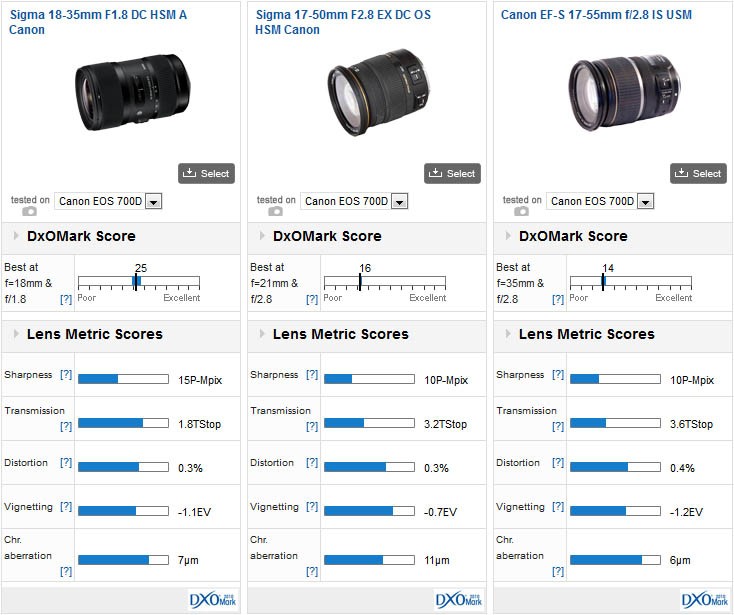Click help icon below Sigma 17-50mm Best at

[312, 299]
